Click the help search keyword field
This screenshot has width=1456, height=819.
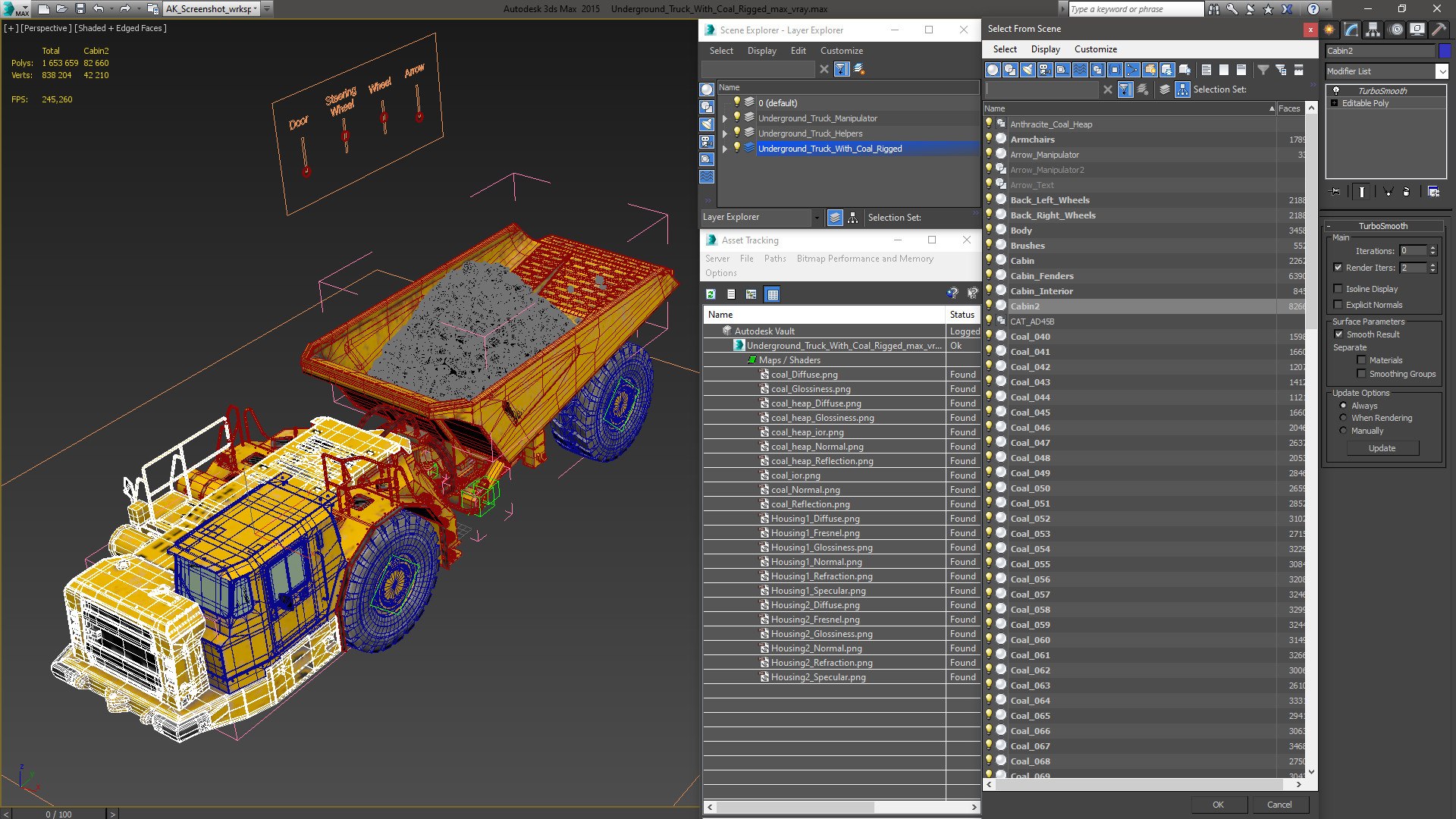[x=1135, y=9]
